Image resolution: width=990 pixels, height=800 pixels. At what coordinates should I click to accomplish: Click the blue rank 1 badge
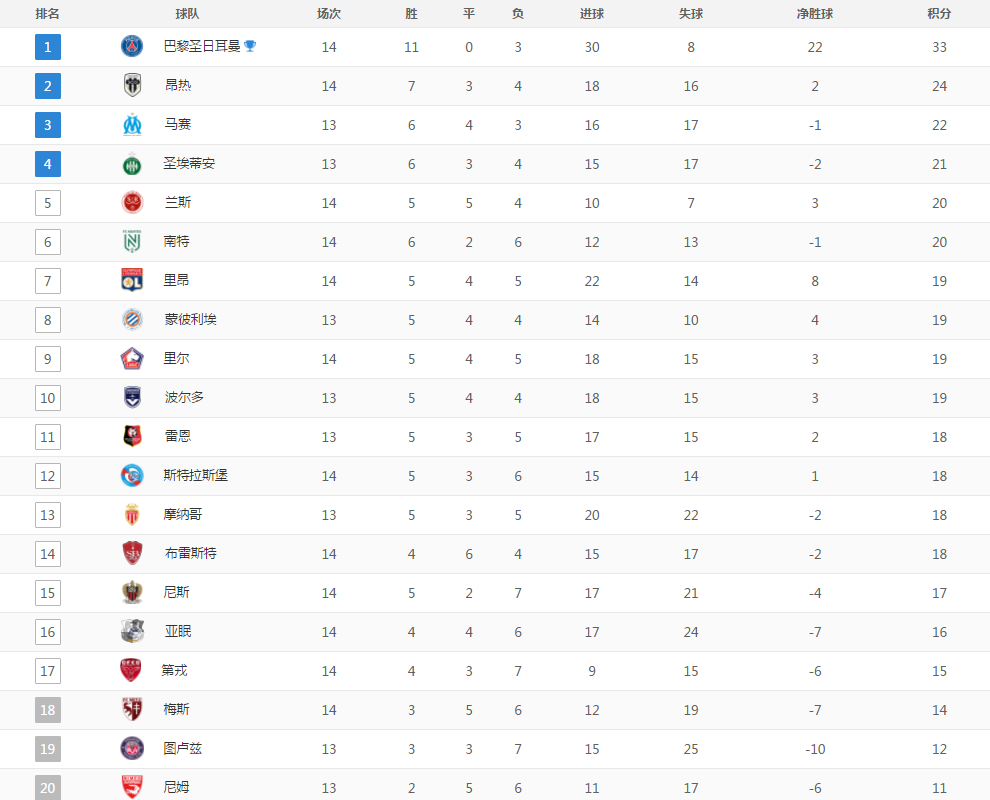tap(48, 47)
